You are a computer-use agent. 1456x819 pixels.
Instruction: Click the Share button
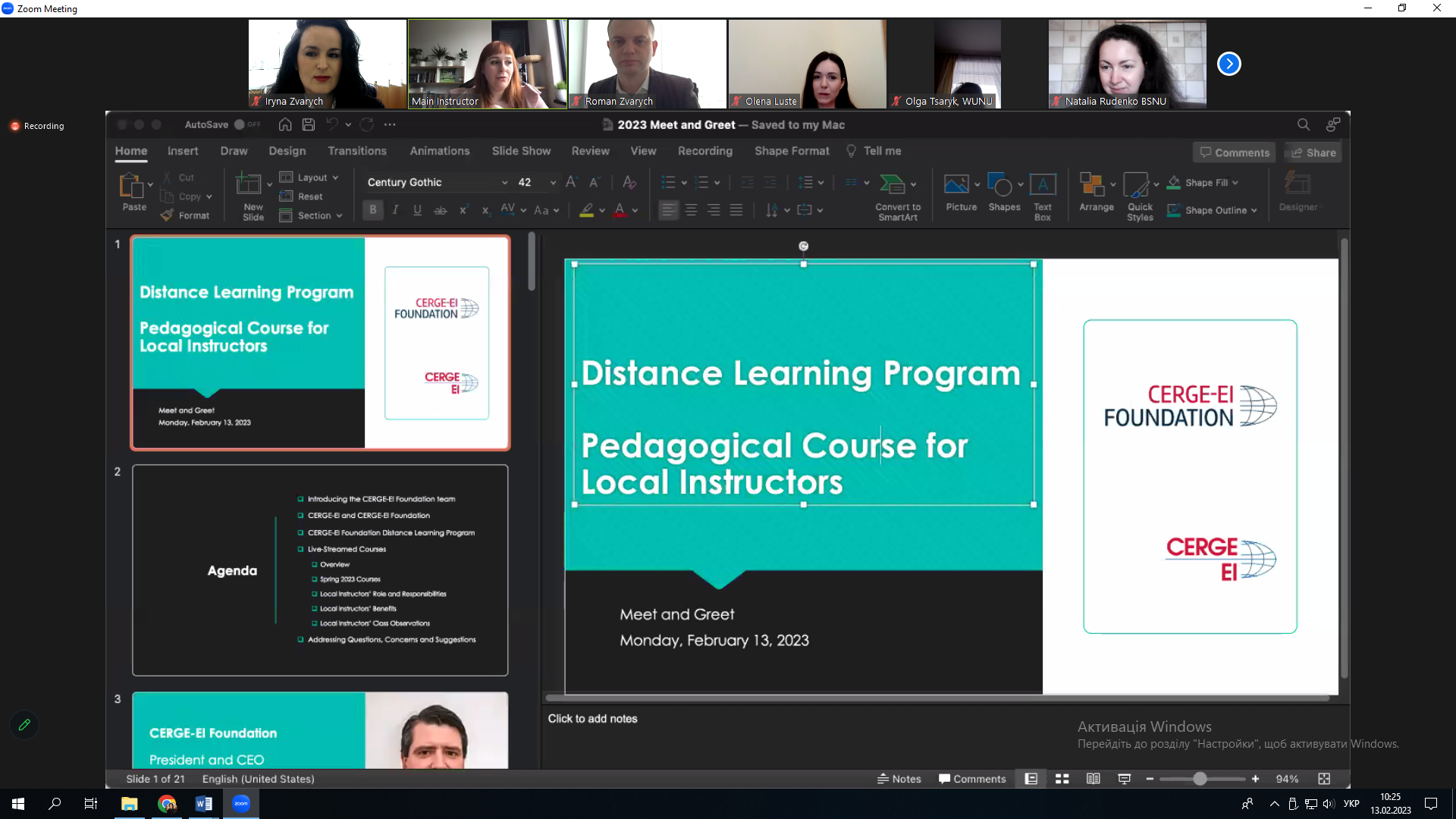tap(1313, 152)
